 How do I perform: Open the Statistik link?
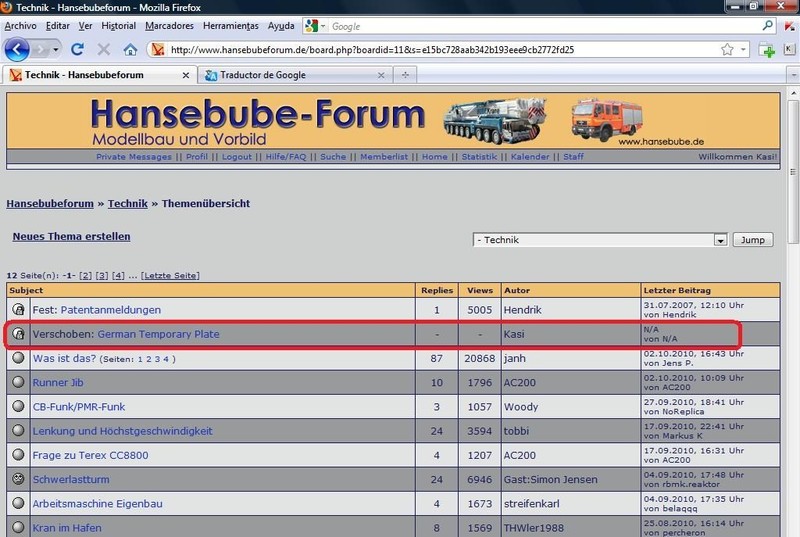tap(479, 157)
